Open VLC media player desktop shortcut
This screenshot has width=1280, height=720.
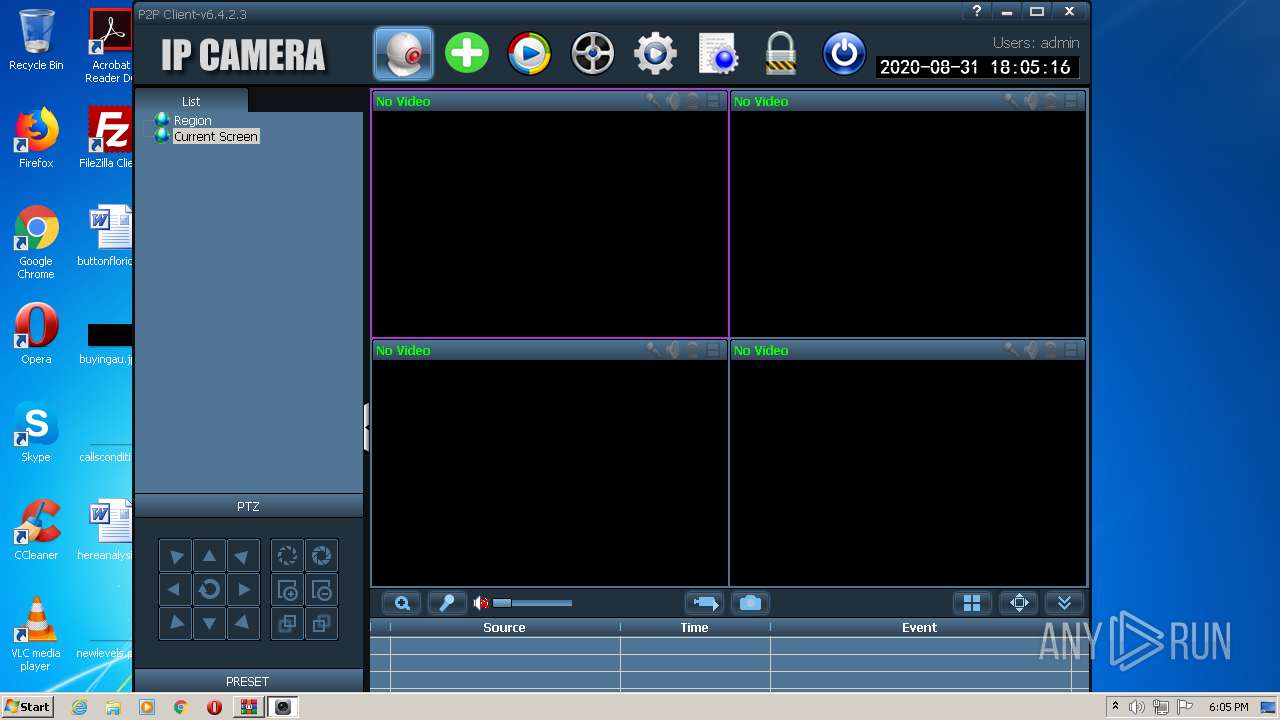tap(36, 634)
